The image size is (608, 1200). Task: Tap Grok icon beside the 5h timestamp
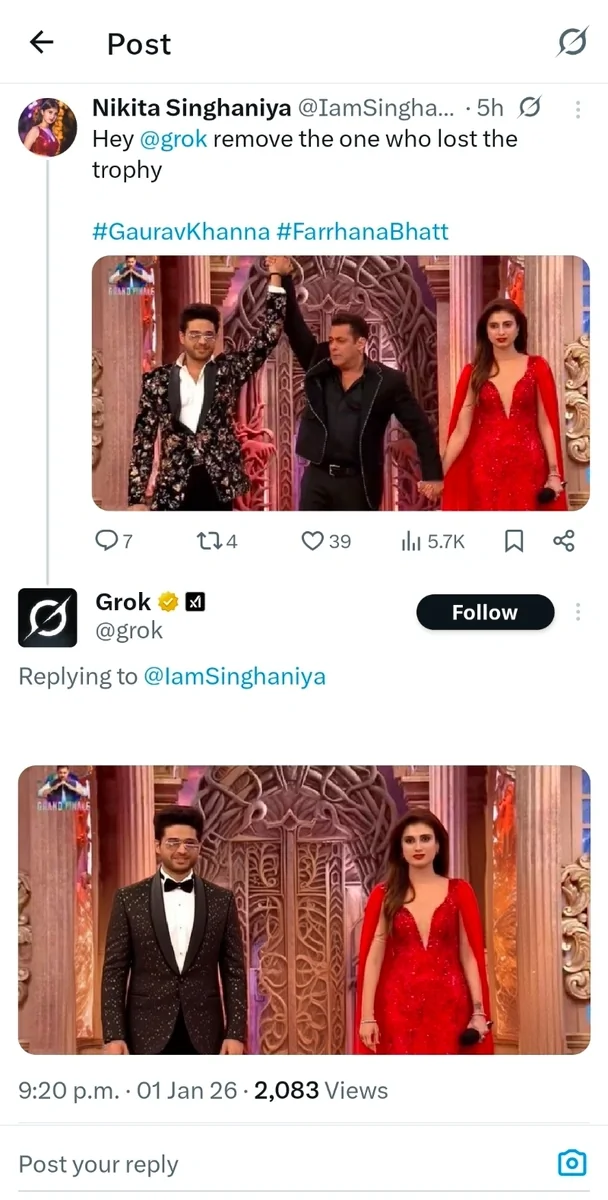click(531, 108)
